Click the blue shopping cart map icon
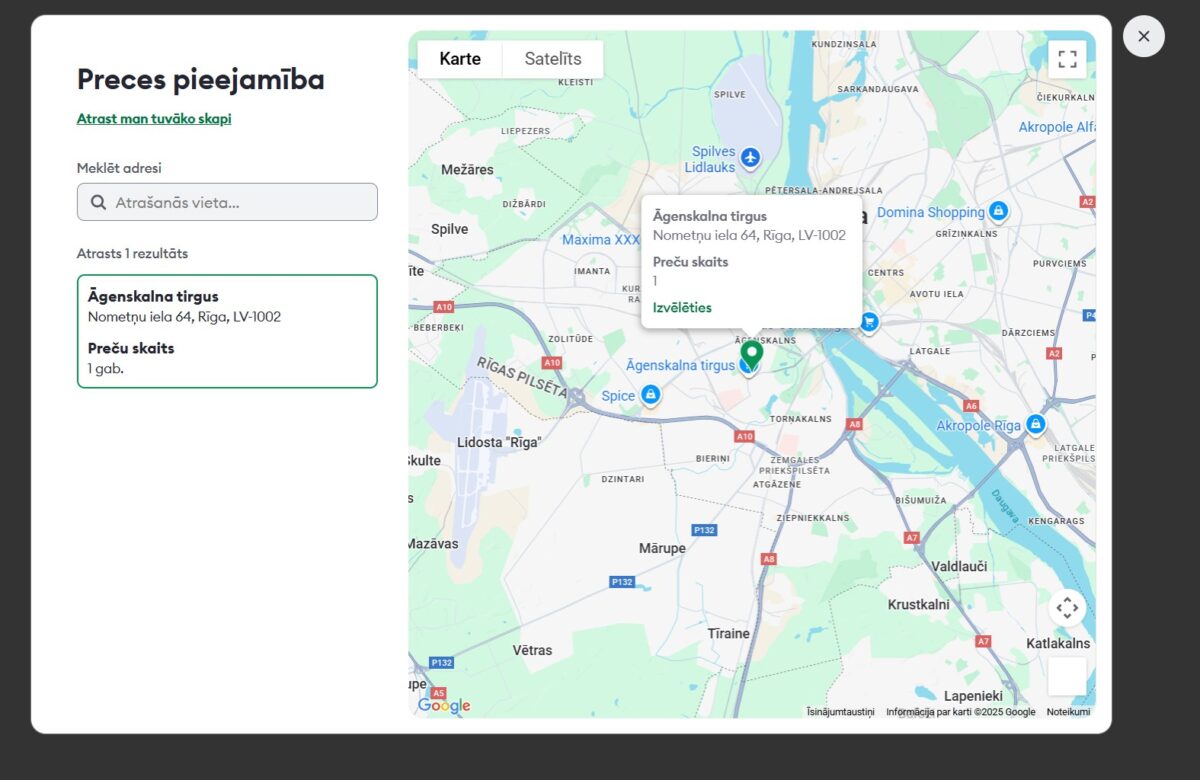The height and width of the screenshot is (780, 1200). coord(869,322)
